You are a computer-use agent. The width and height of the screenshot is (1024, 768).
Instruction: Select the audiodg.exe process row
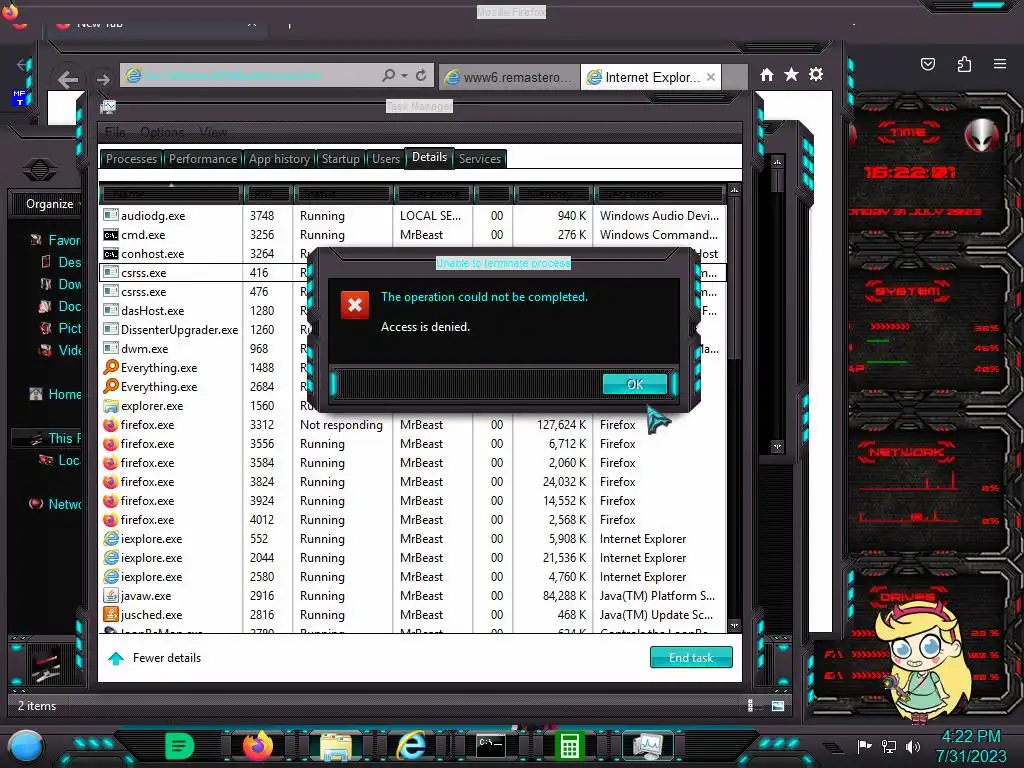413,216
